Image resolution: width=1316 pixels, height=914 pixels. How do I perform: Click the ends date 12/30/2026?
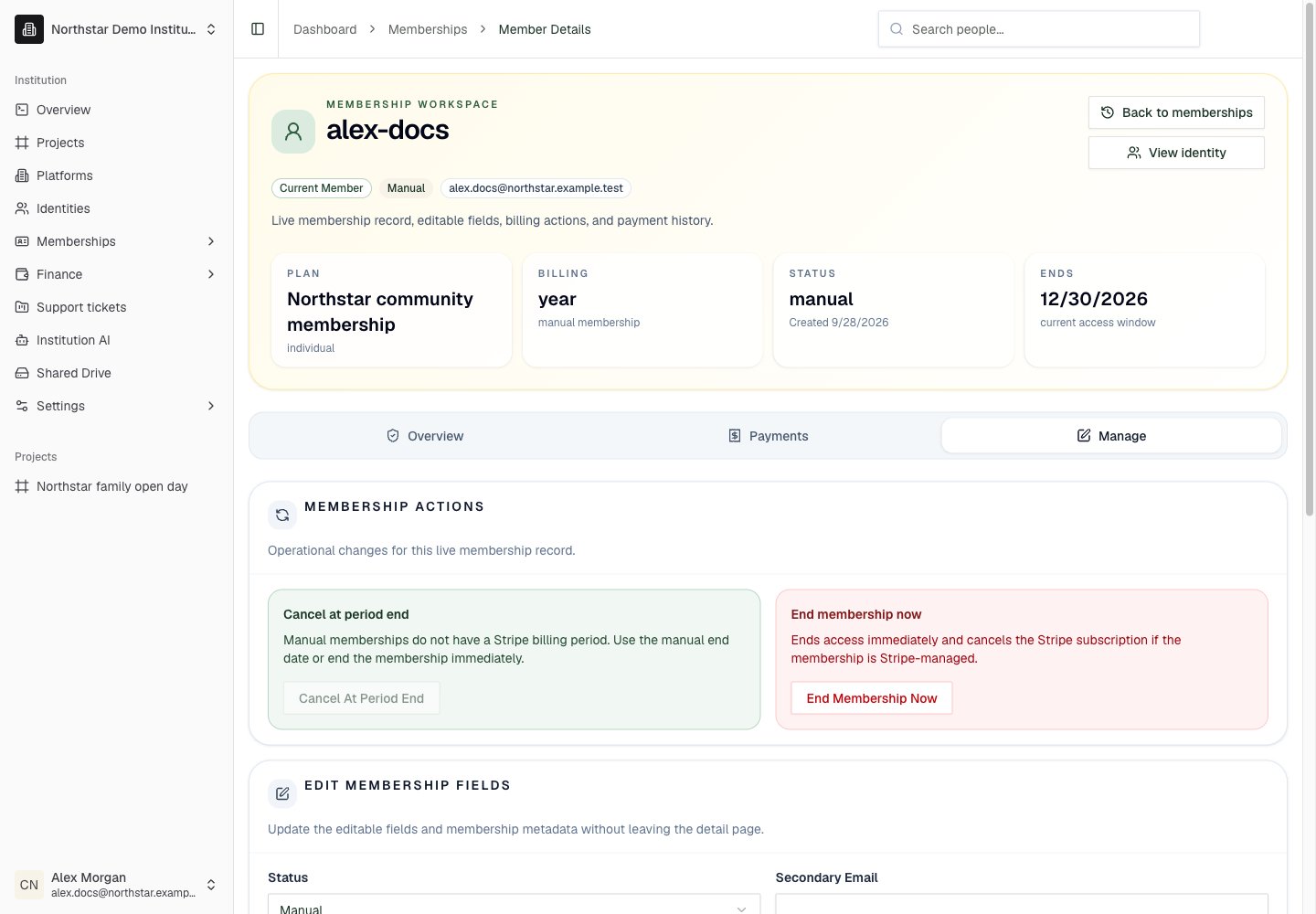tap(1094, 299)
